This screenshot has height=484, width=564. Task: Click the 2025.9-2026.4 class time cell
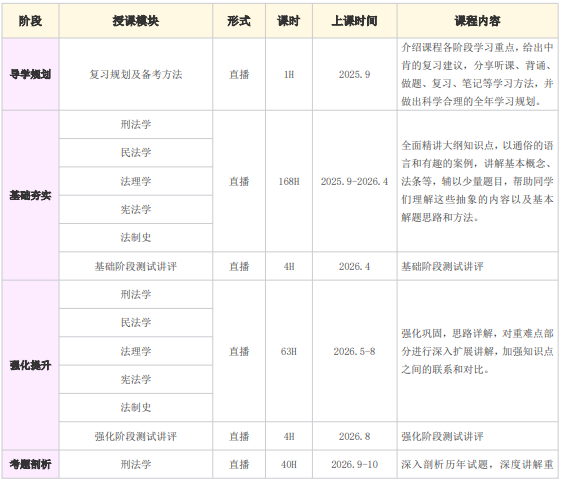click(355, 181)
